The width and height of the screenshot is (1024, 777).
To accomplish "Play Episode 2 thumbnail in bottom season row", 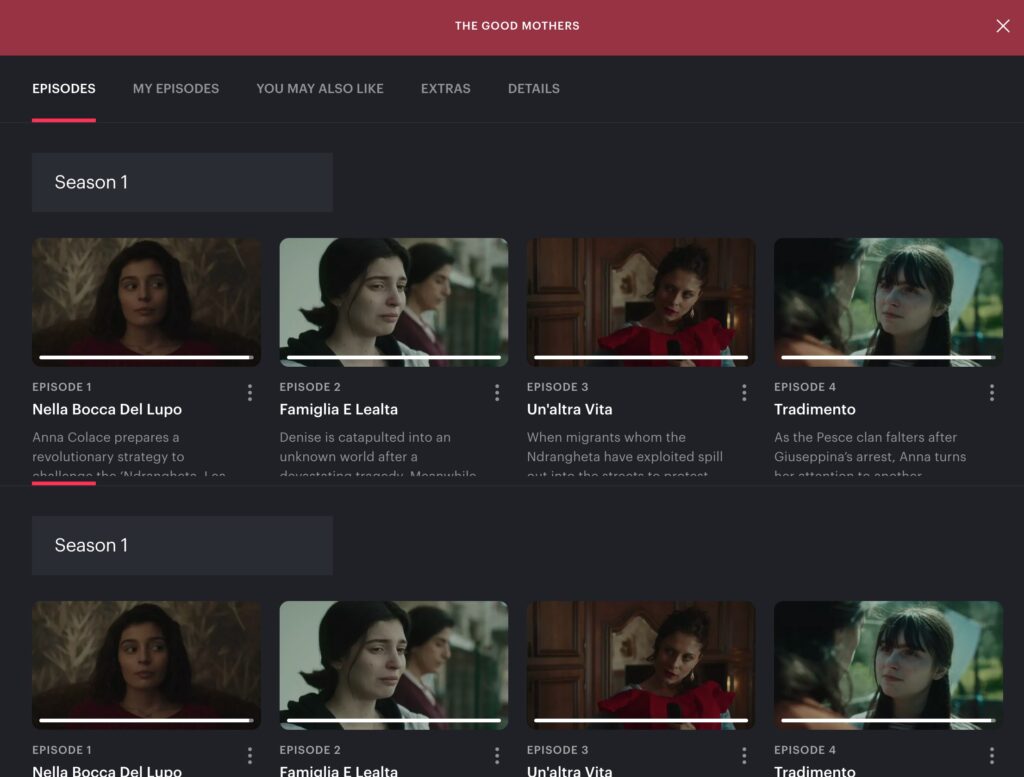I will [x=394, y=665].
